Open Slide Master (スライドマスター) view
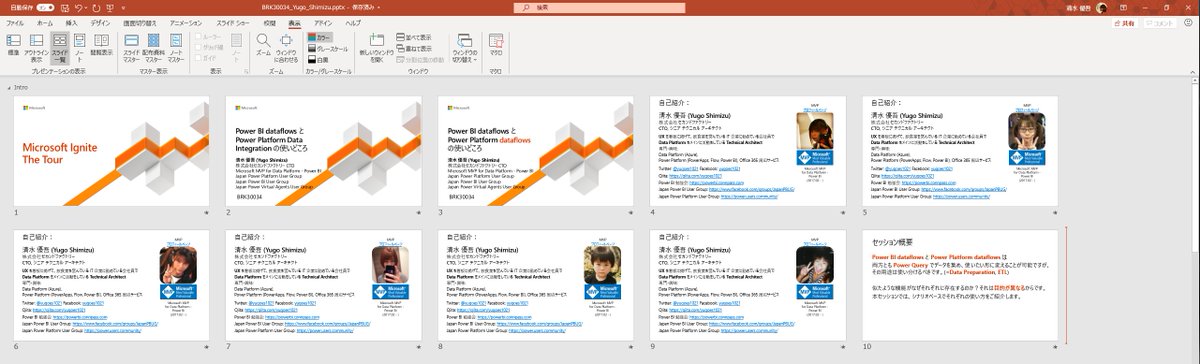1200x364 pixels. [131, 47]
